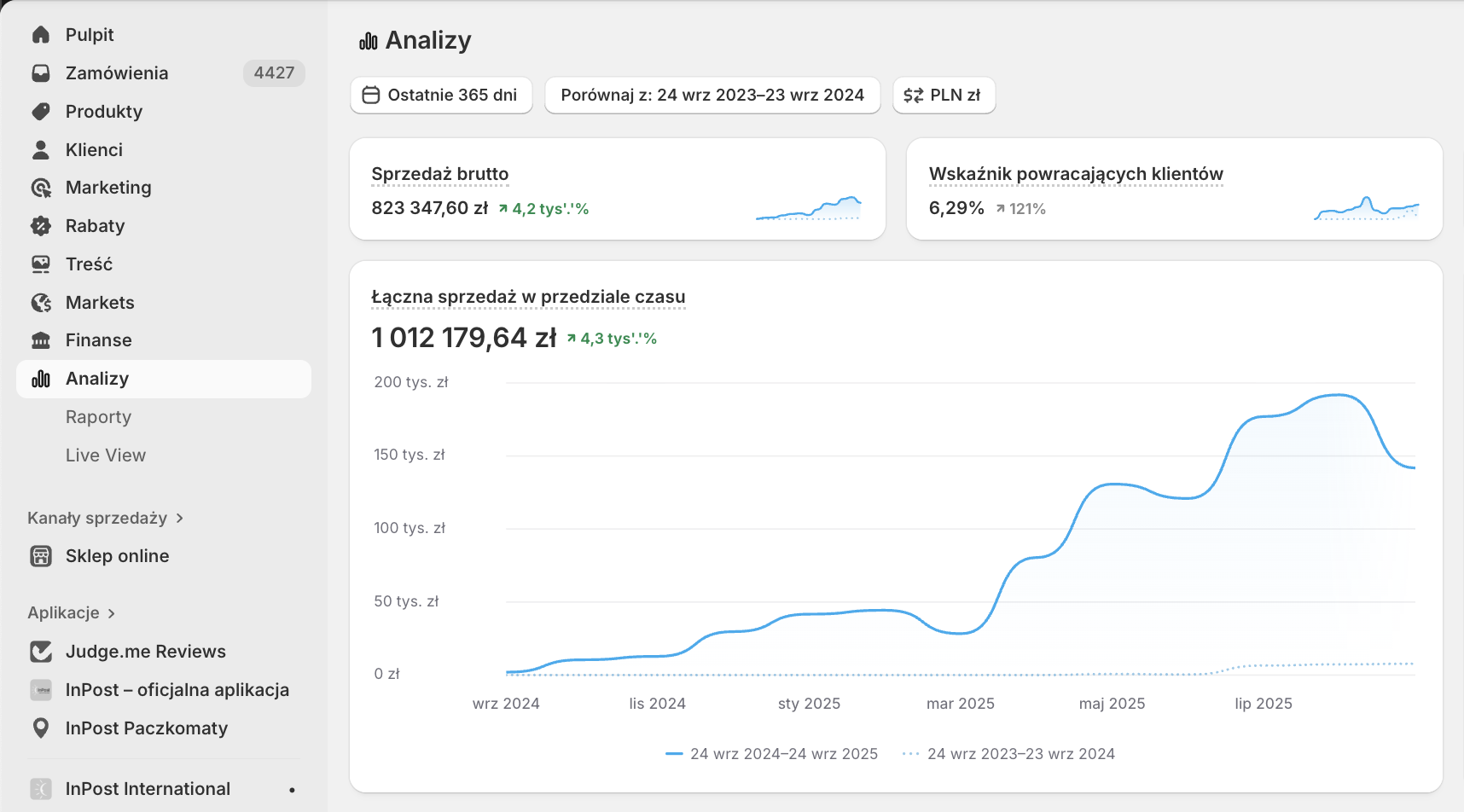The image size is (1464, 812).
Task: Click the 4,2 tys'.'% growth indicator
Action: click(x=543, y=209)
